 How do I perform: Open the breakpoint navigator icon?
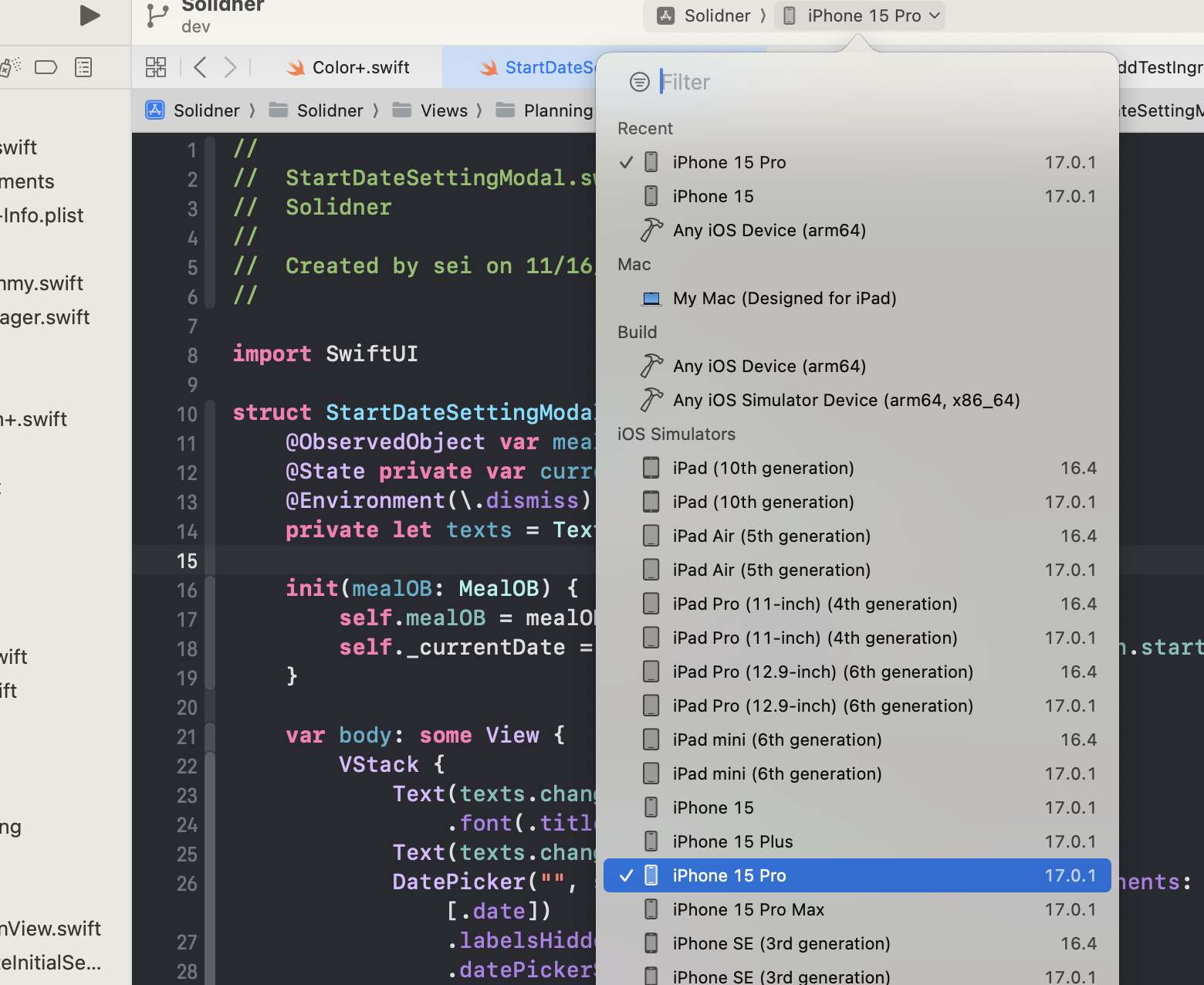click(x=46, y=67)
